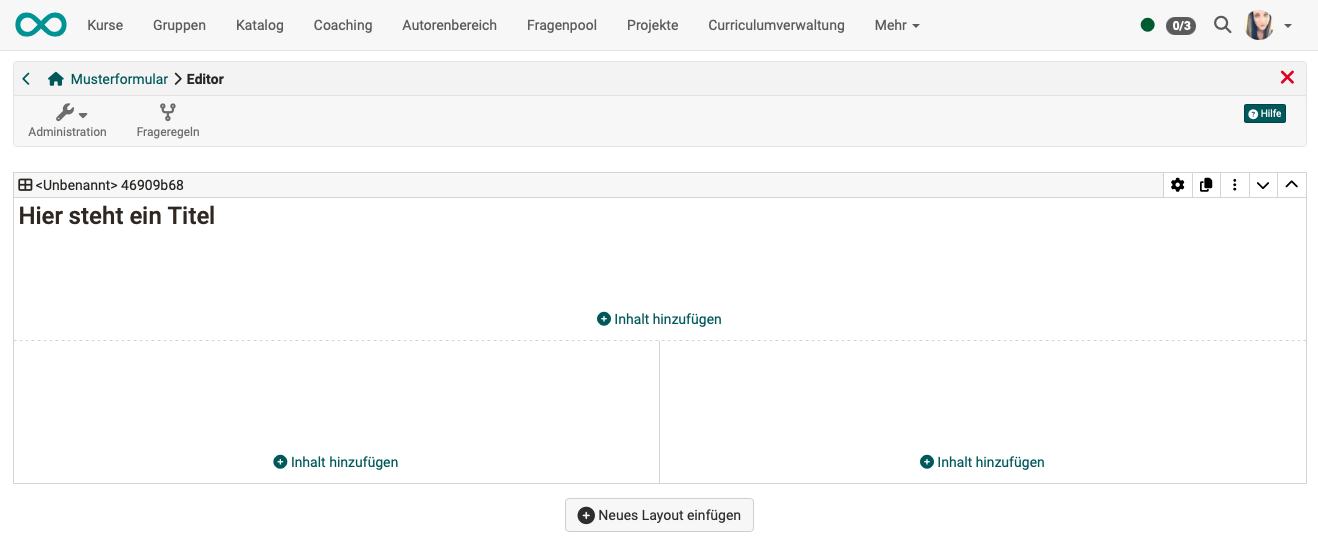The width and height of the screenshot is (1318, 557).
Task: Duplicate the layout with copy icon
Action: tap(1206, 185)
